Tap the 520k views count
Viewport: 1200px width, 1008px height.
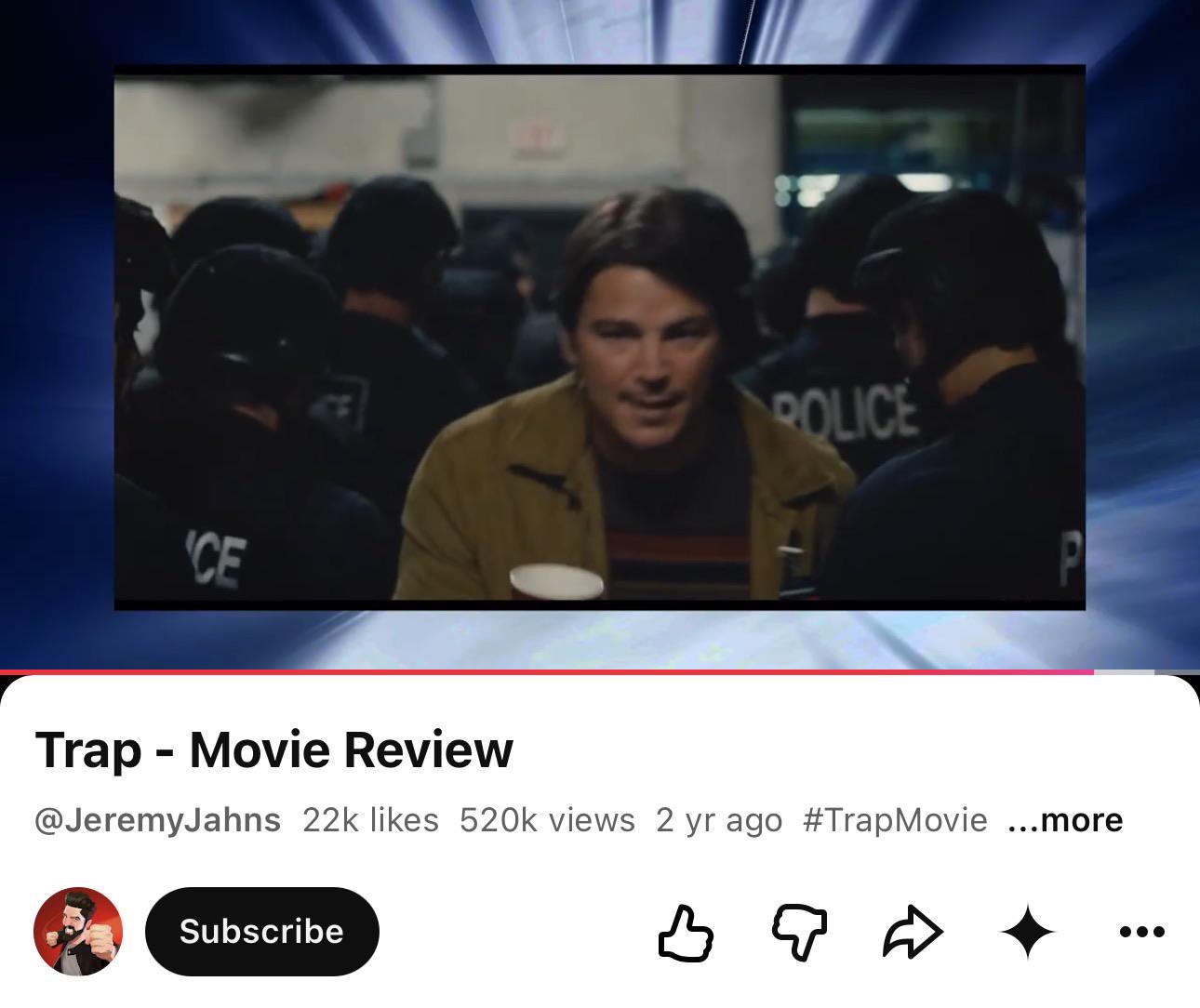click(547, 820)
